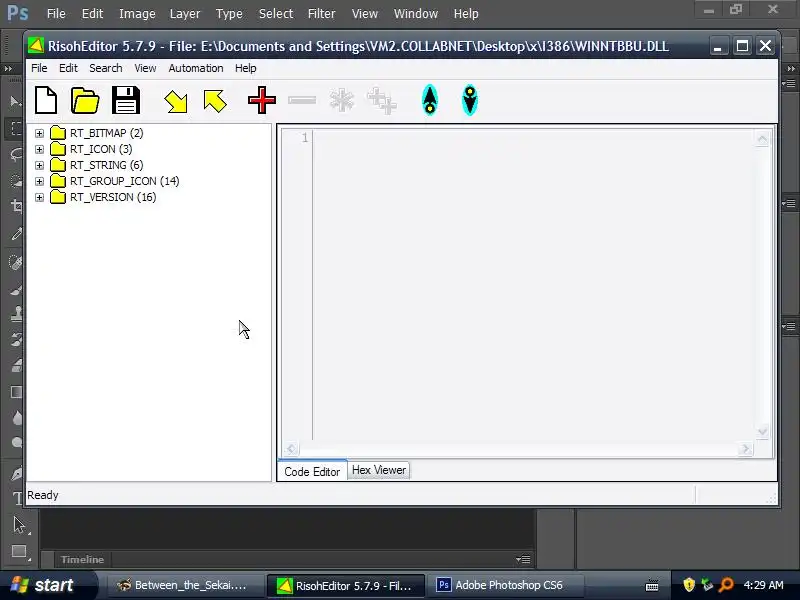Click the cyan up-arrow toolbar icon
The width and height of the screenshot is (800, 600).
coord(430,100)
